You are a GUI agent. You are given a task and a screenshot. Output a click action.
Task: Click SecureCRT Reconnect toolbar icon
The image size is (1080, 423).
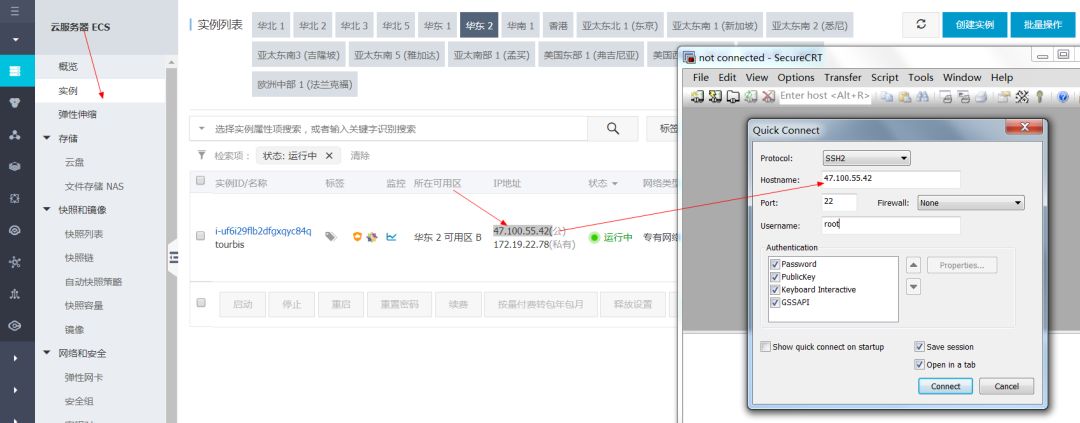751,96
